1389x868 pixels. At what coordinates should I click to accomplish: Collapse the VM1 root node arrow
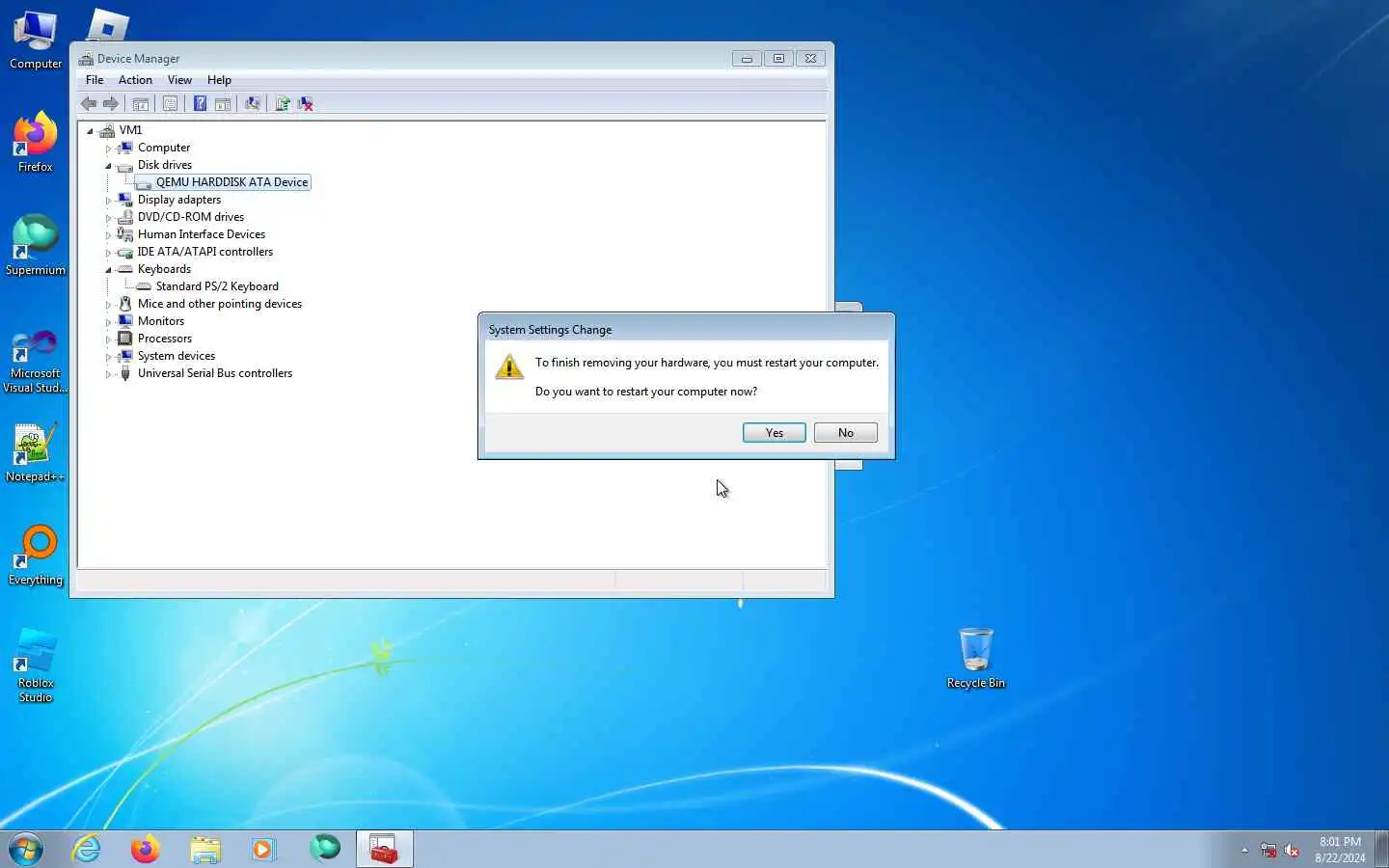click(x=90, y=131)
